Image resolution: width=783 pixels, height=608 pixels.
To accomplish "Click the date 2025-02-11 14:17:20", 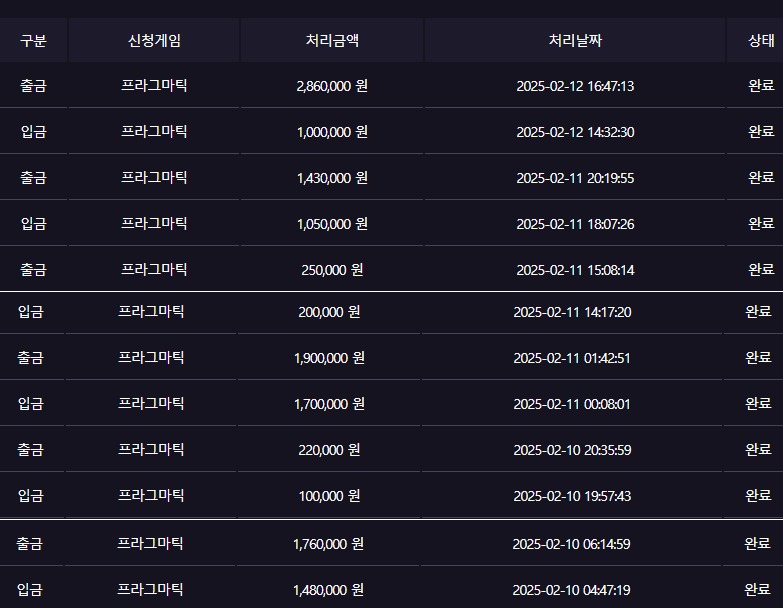I will 572,312.
